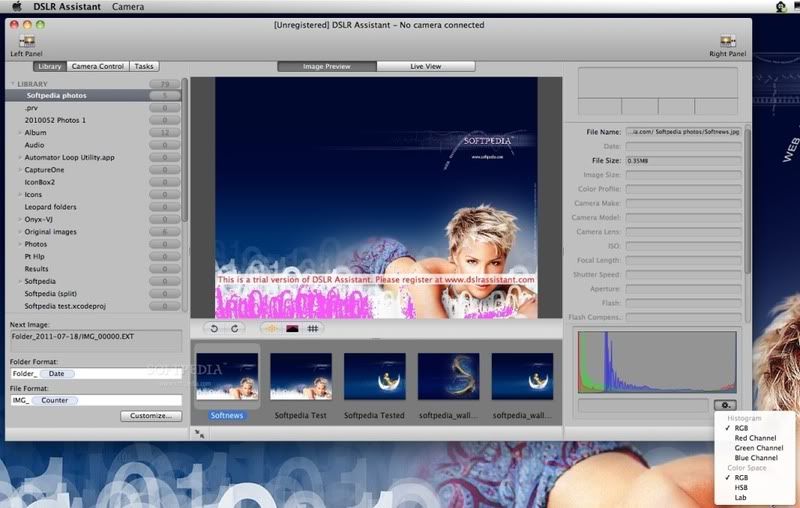The image size is (800, 508).
Task: Click the Customize... button
Action: 151,416
